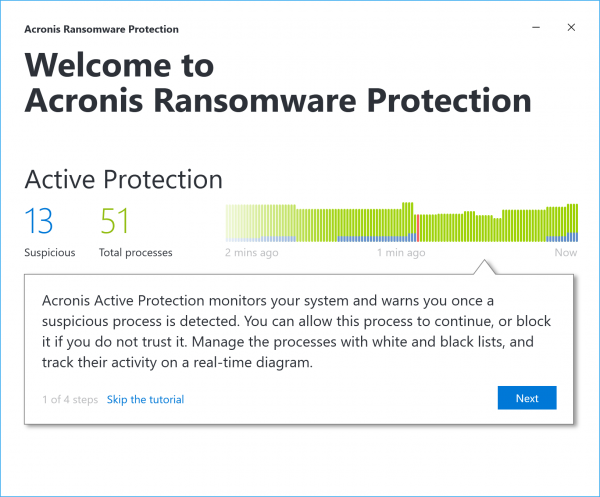The height and width of the screenshot is (497, 600).
Task: Click the Next button
Action: point(527,398)
